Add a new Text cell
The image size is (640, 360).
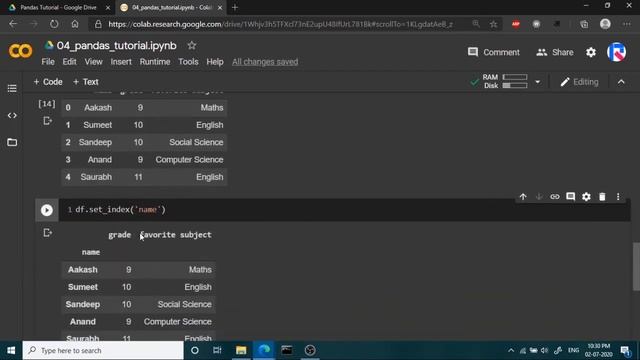click(86, 82)
